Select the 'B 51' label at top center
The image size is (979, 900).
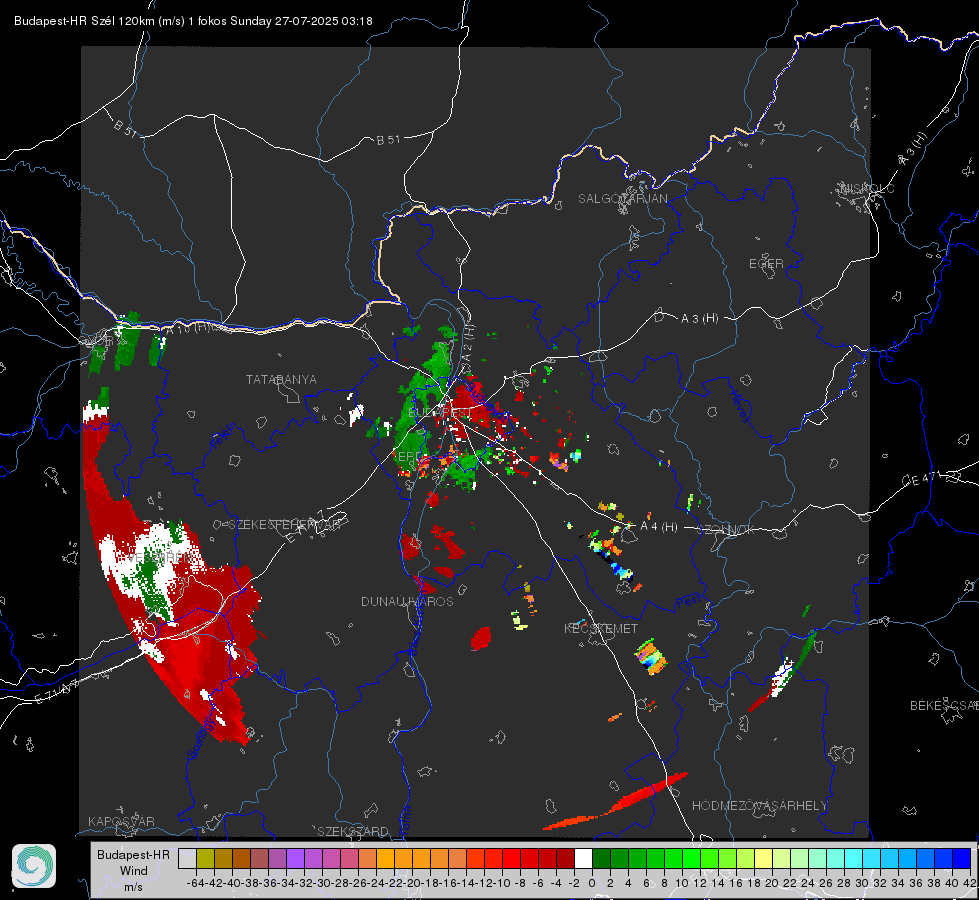(x=388, y=140)
